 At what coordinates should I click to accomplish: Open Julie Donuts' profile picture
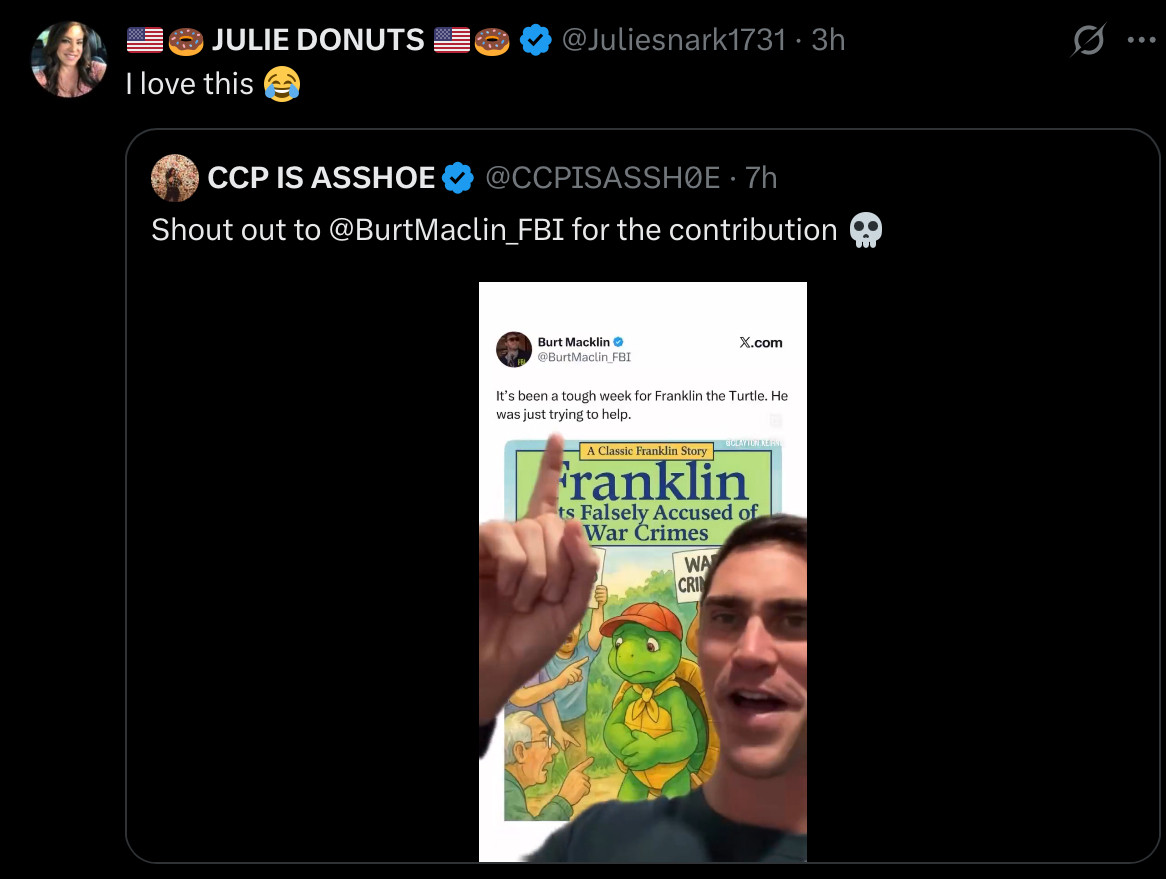click(x=69, y=59)
